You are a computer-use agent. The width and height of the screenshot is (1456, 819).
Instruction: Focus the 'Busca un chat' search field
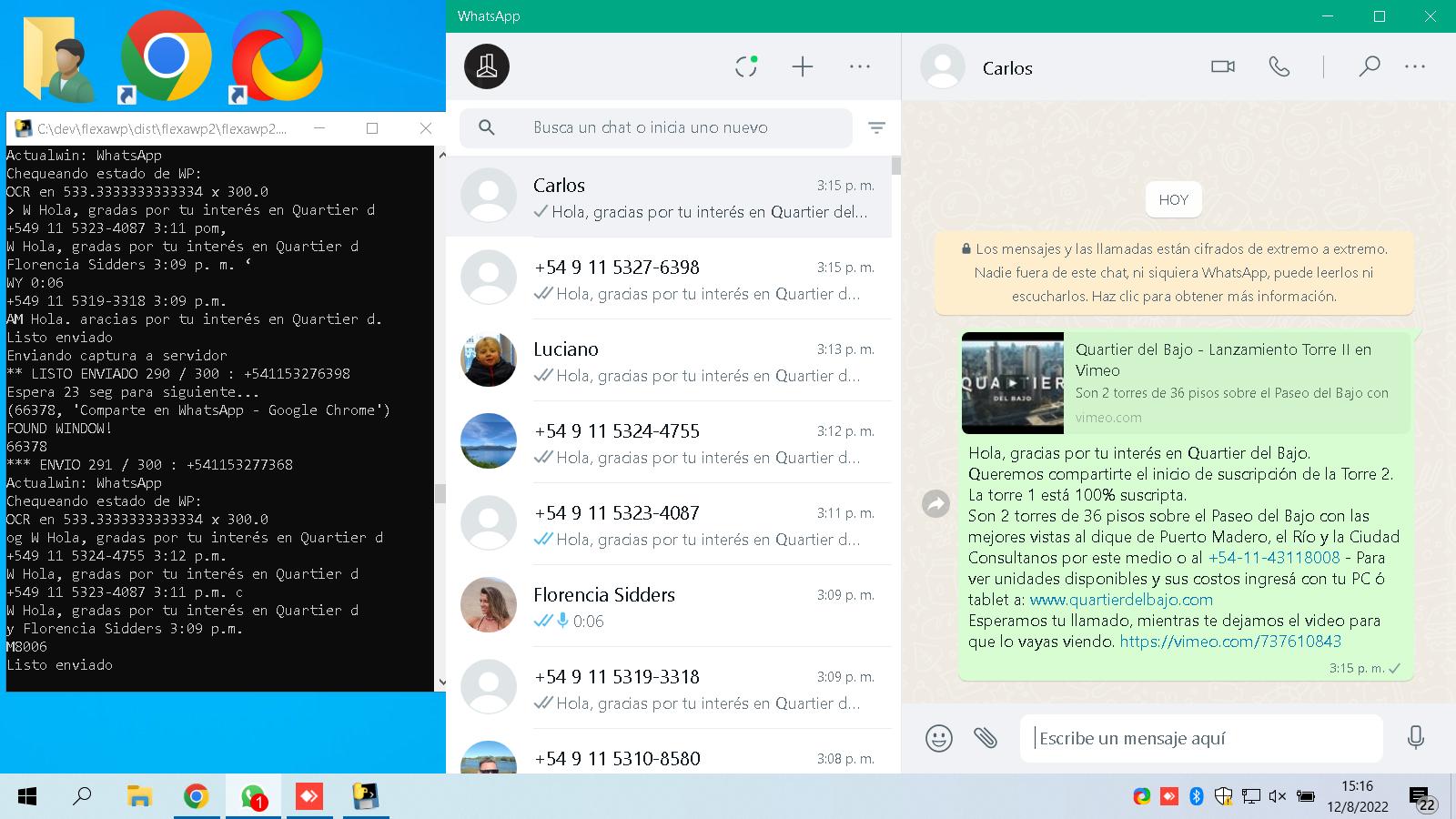(x=655, y=128)
